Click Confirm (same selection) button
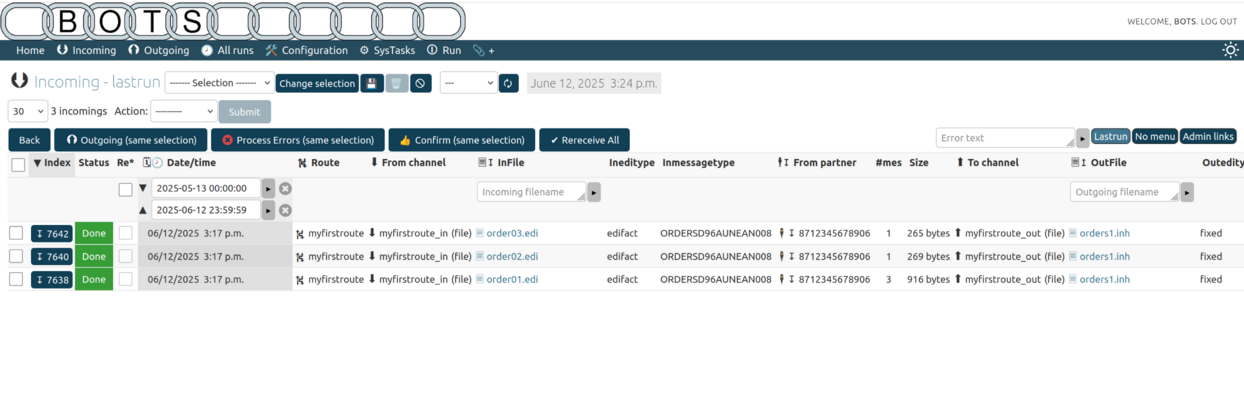This screenshot has width=1244, height=396. 462,140
